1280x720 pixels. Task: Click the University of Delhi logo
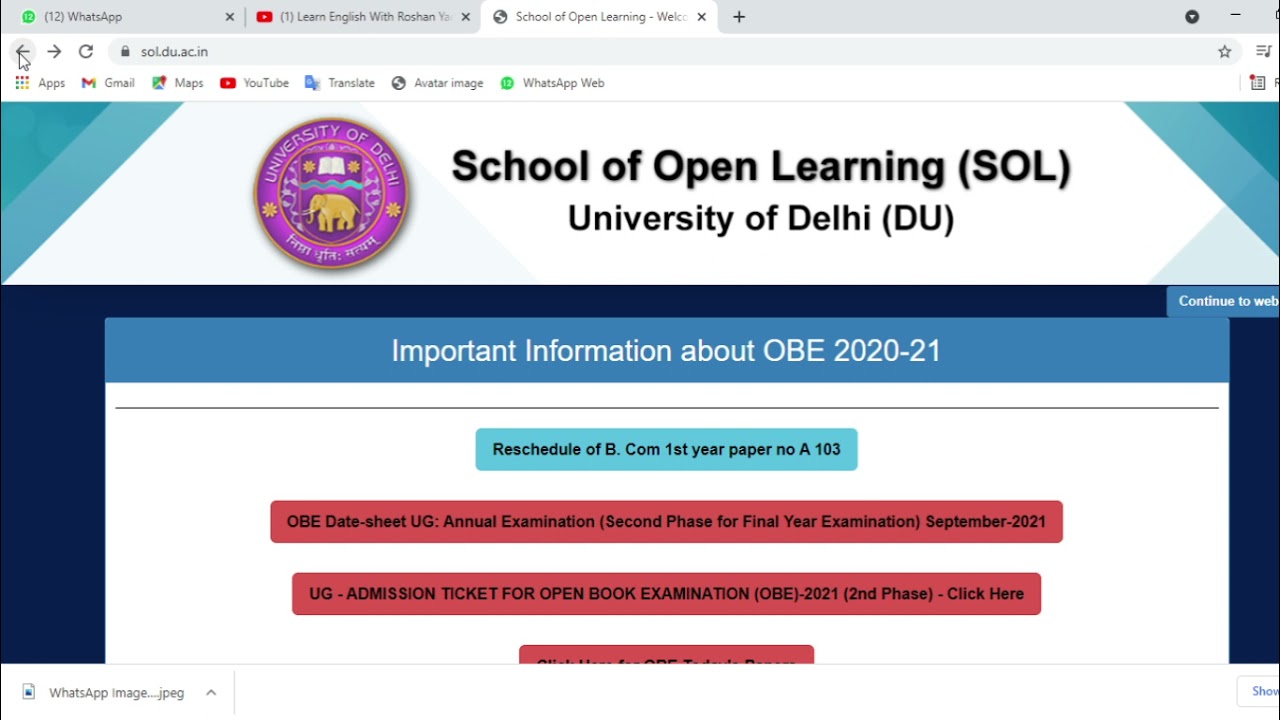click(331, 194)
